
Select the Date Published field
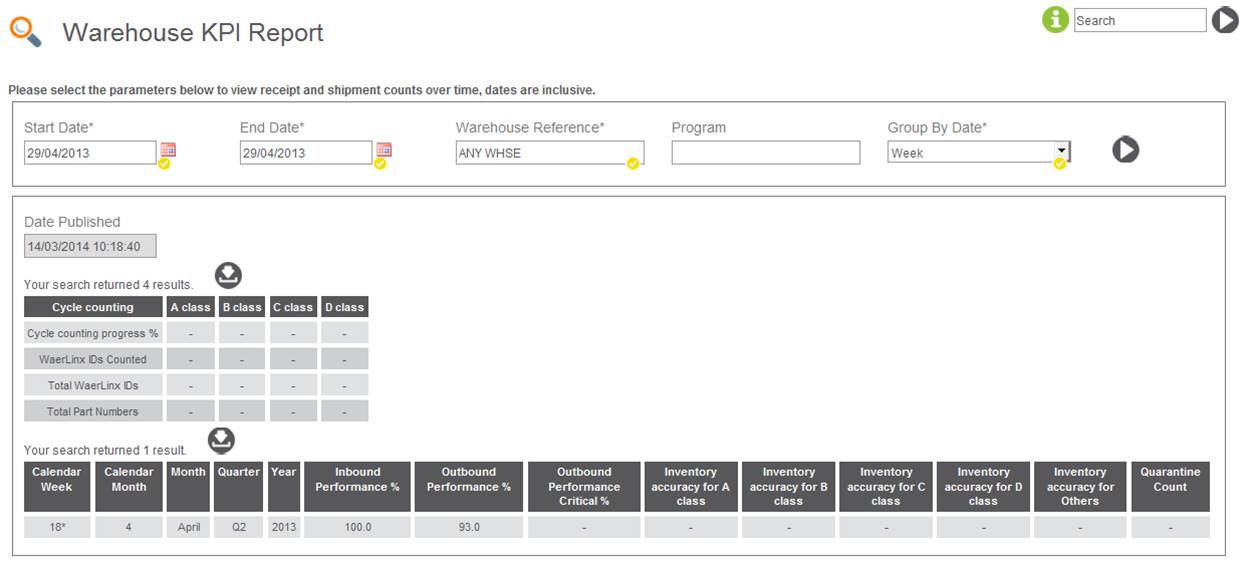point(90,246)
